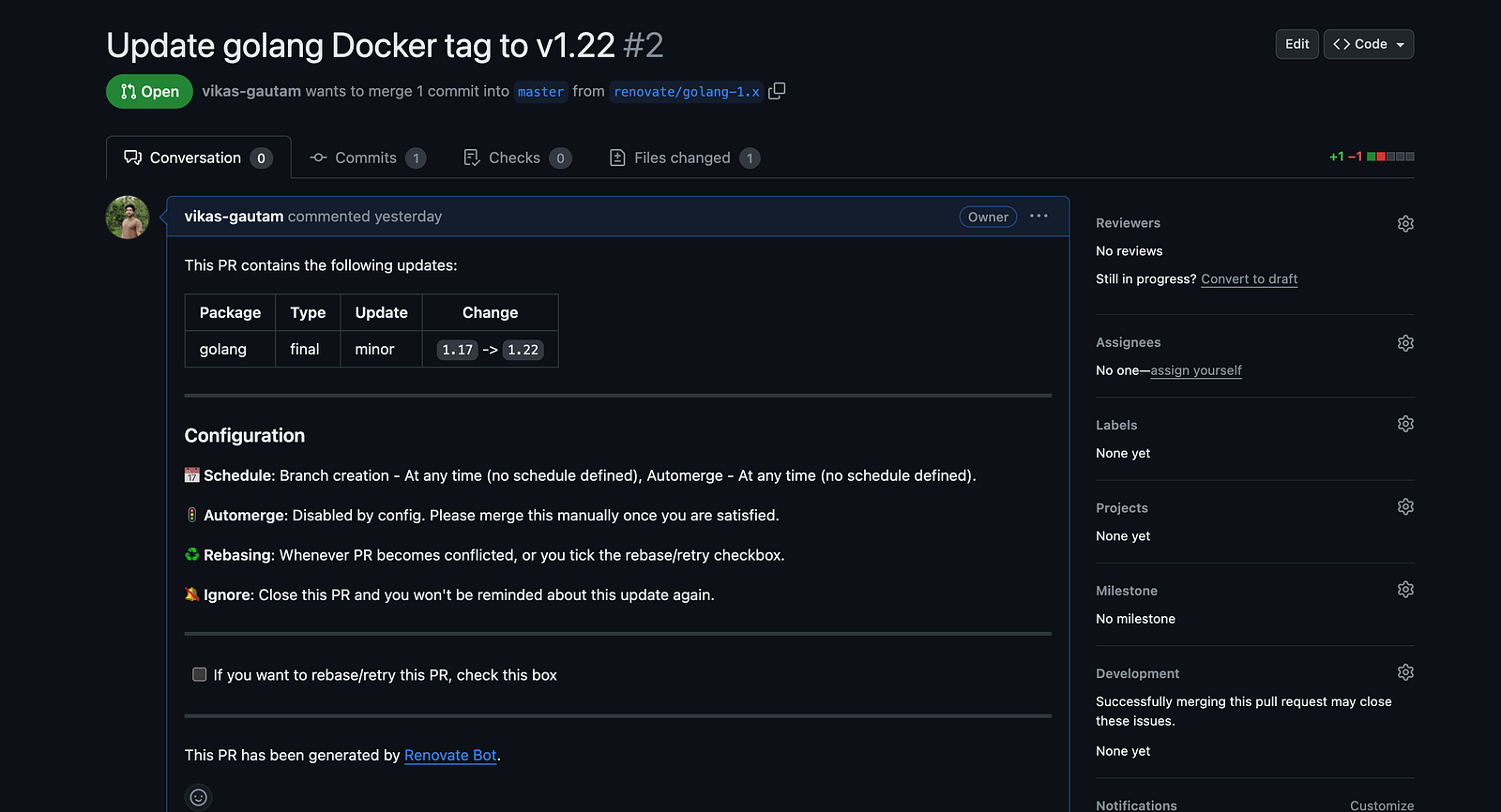Screen dimensions: 1501x812
Task: Switch to the Commits tab
Action: (x=368, y=158)
